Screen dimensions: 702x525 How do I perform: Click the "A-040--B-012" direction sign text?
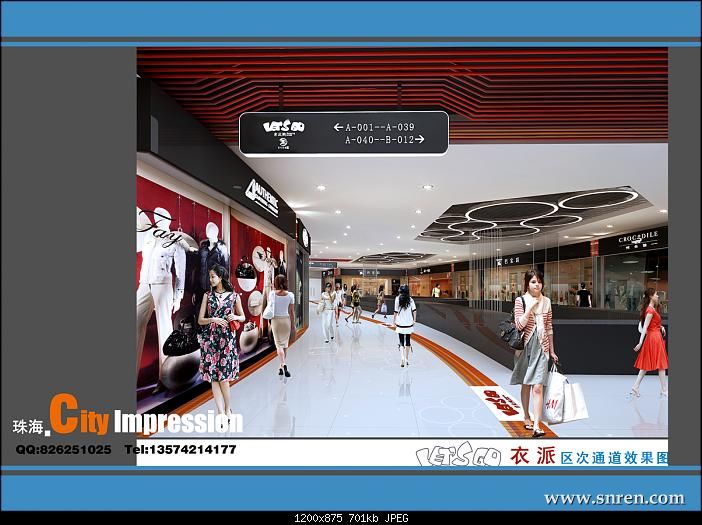click(x=380, y=140)
